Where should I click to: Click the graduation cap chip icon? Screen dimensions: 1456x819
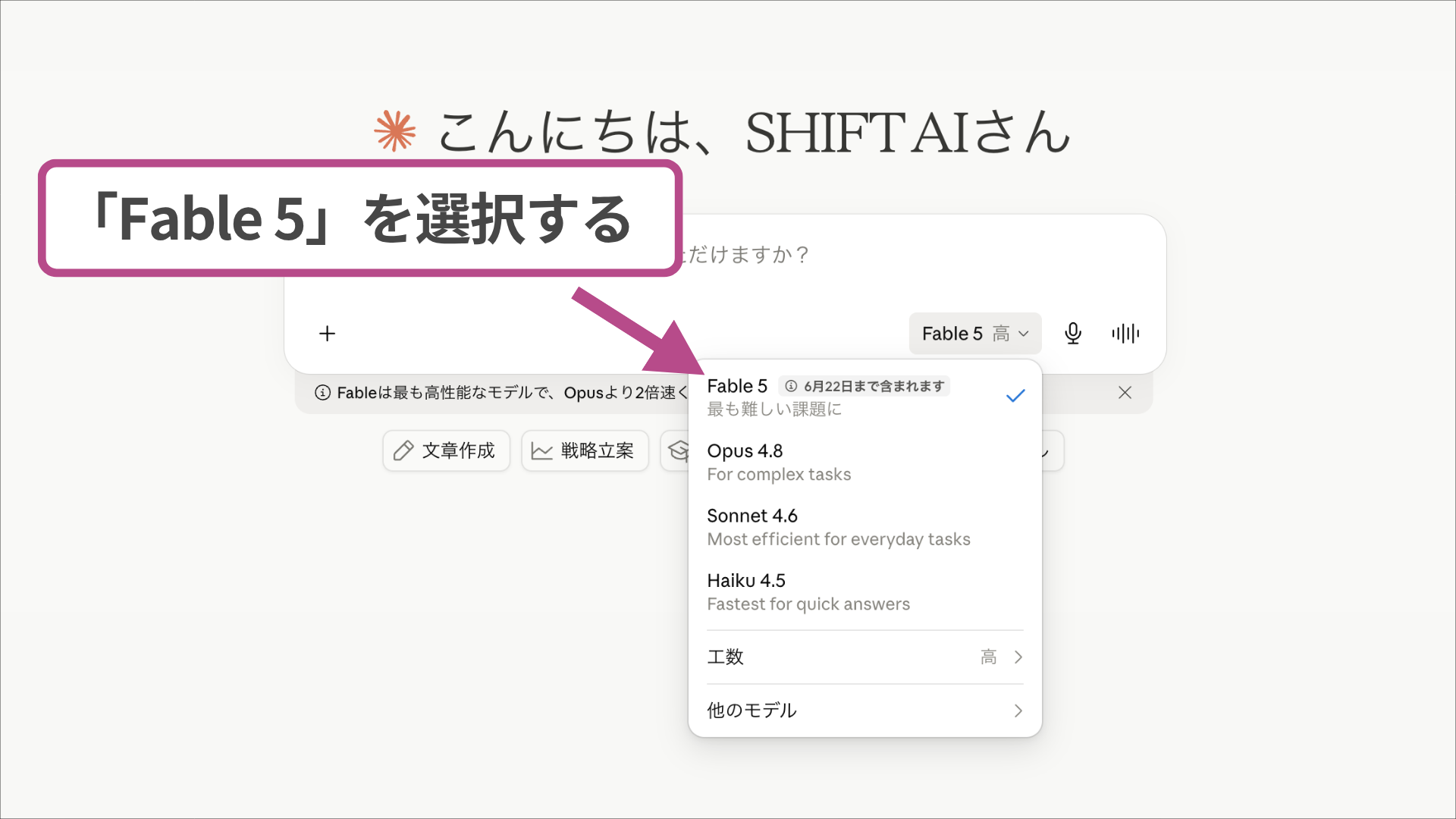point(678,450)
